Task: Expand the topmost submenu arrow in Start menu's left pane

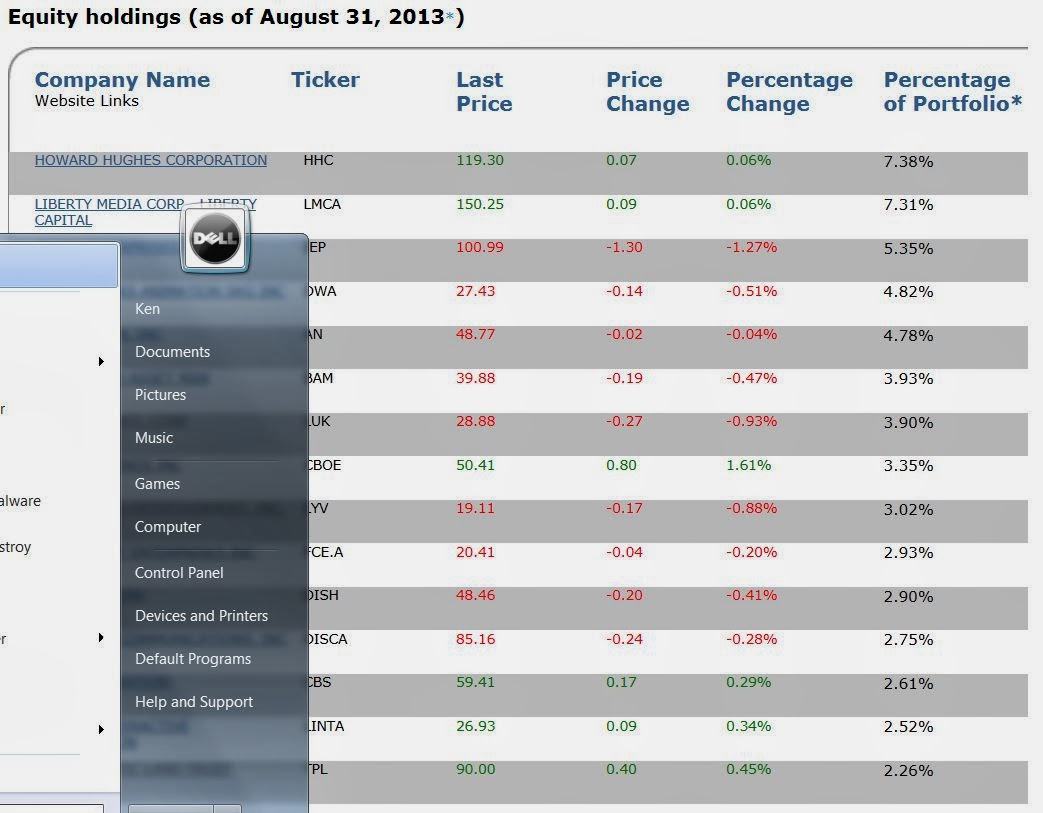Action: [x=101, y=361]
